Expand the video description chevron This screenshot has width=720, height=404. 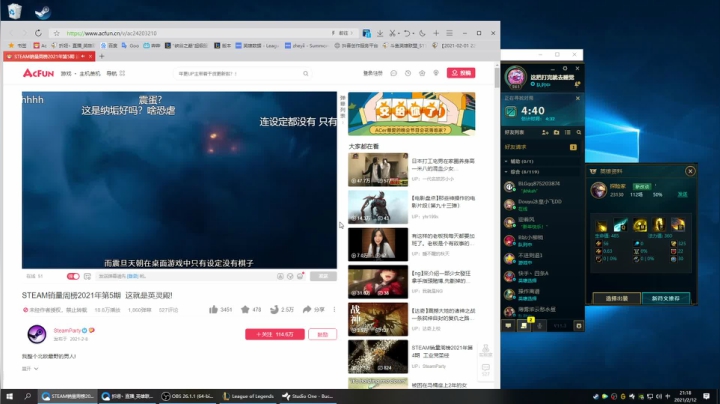click(36, 369)
